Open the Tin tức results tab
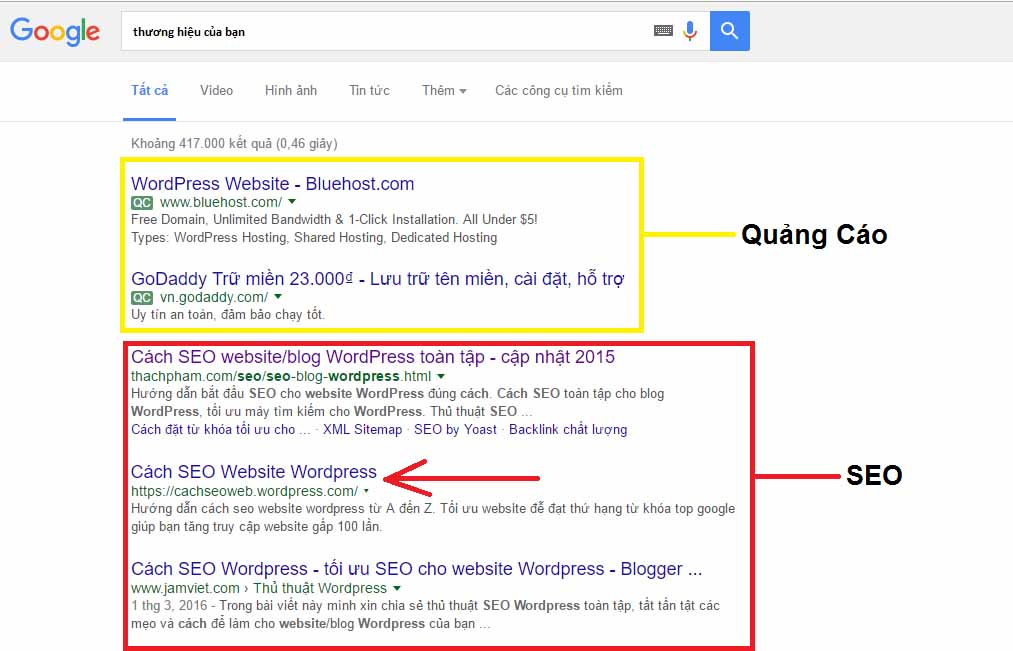This screenshot has width=1013, height=651. pos(369,90)
